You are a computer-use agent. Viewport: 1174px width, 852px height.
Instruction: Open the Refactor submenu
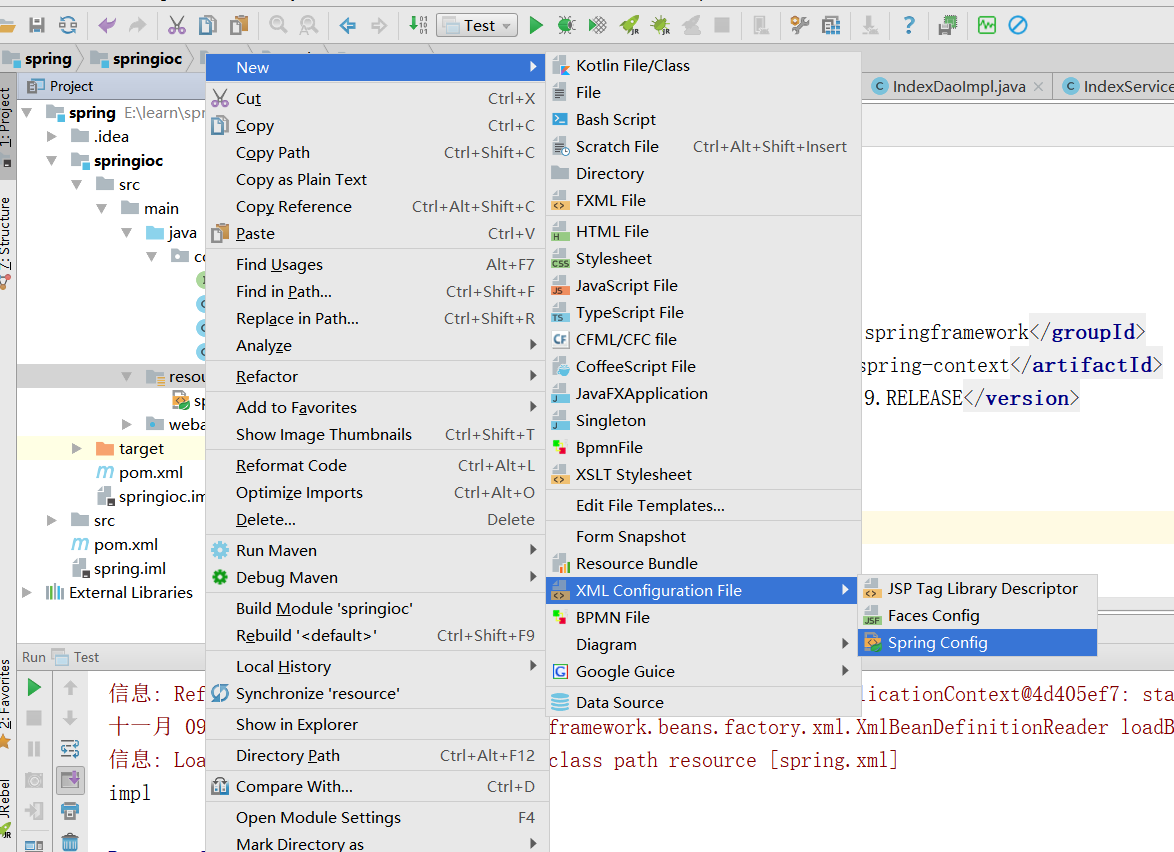pyautogui.click(x=376, y=377)
